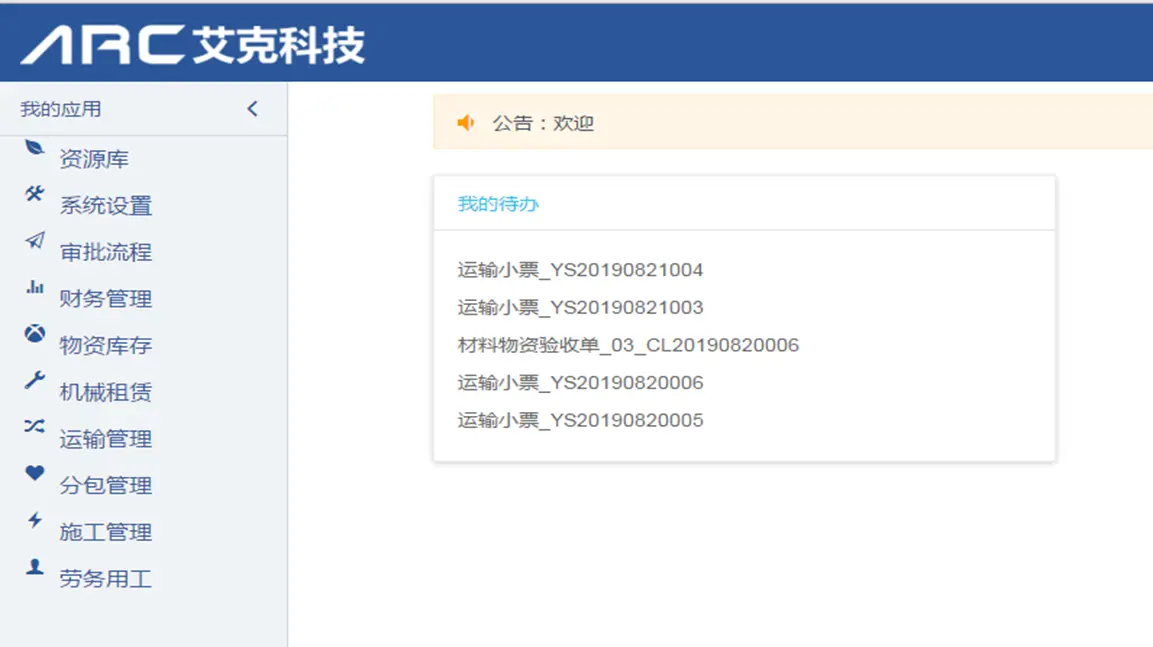Click the speaker icon in announcement bar
The width and height of the screenshot is (1153, 647).
pyautogui.click(x=465, y=123)
